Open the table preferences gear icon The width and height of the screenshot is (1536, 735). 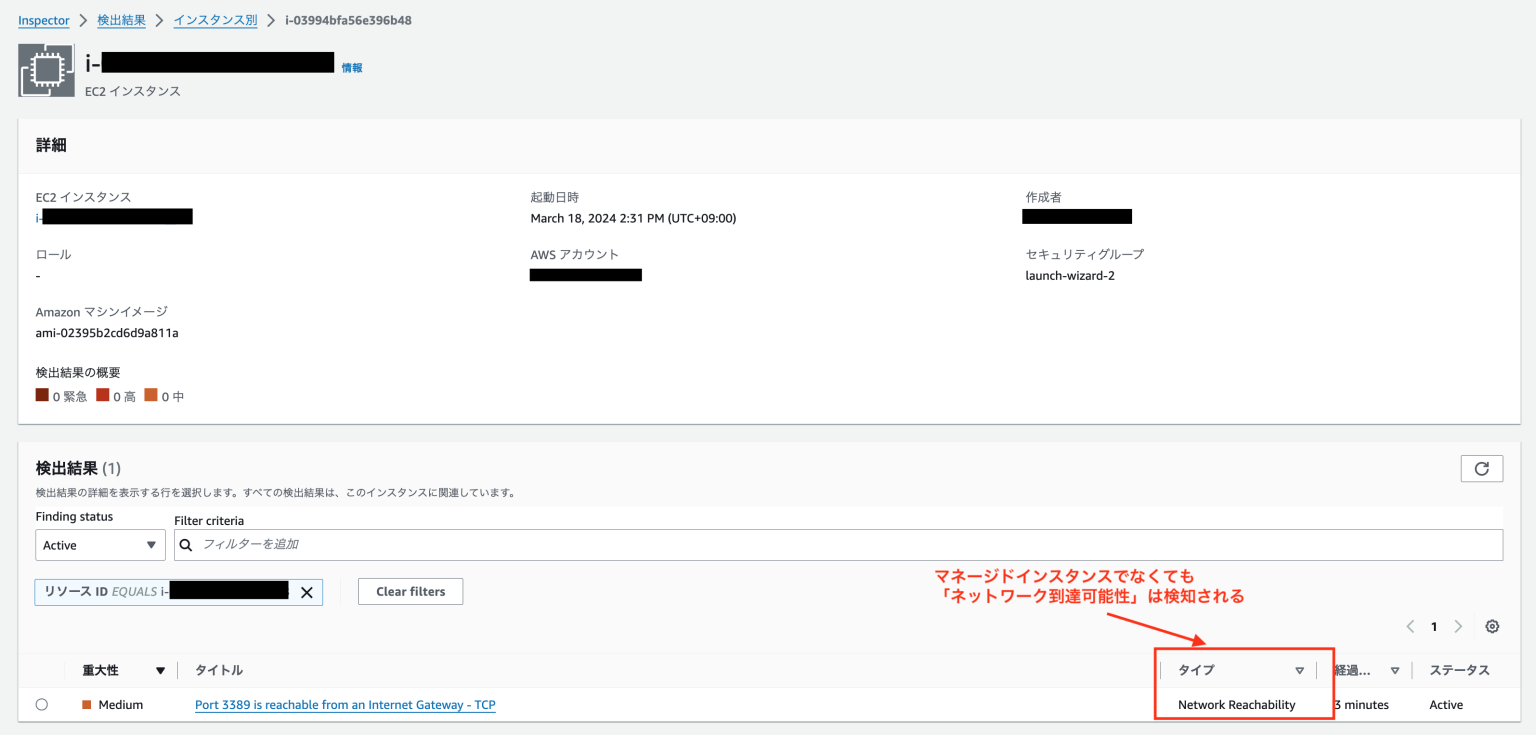pyautogui.click(x=1492, y=626)
